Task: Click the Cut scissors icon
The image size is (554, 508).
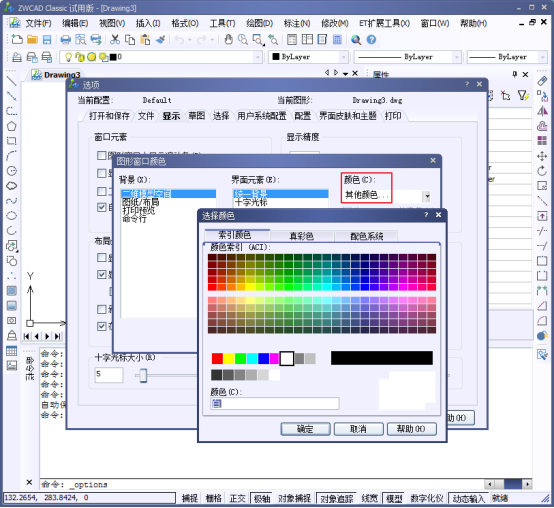Action: tap(115, 40)
